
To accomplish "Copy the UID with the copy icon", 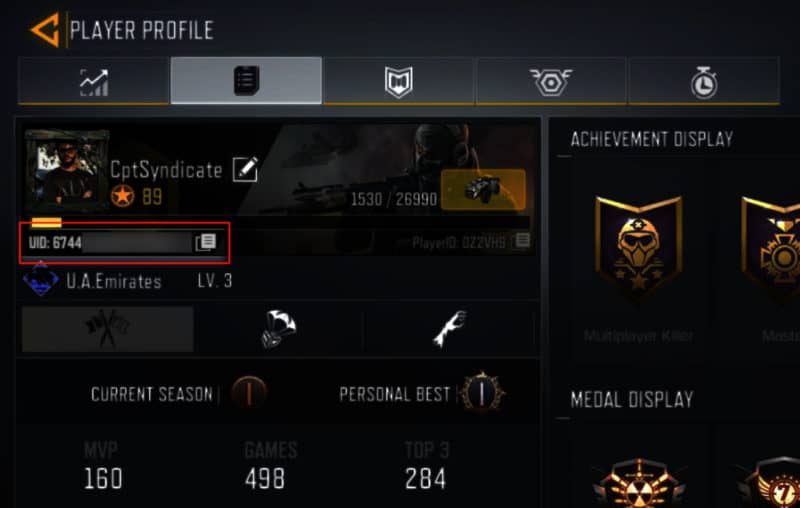I will coord(206,242).
